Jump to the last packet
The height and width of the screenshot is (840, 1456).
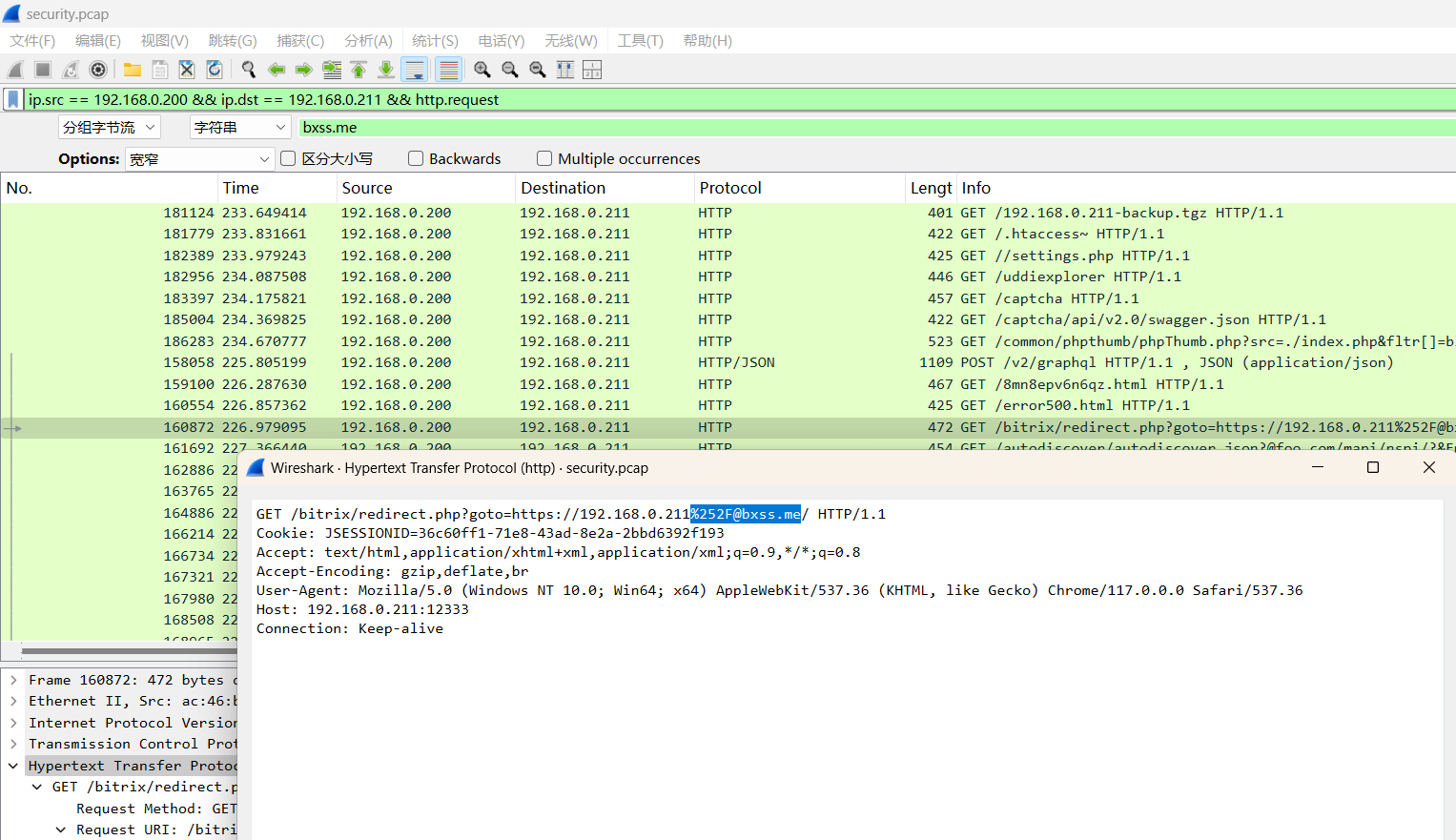click(386, 70)
